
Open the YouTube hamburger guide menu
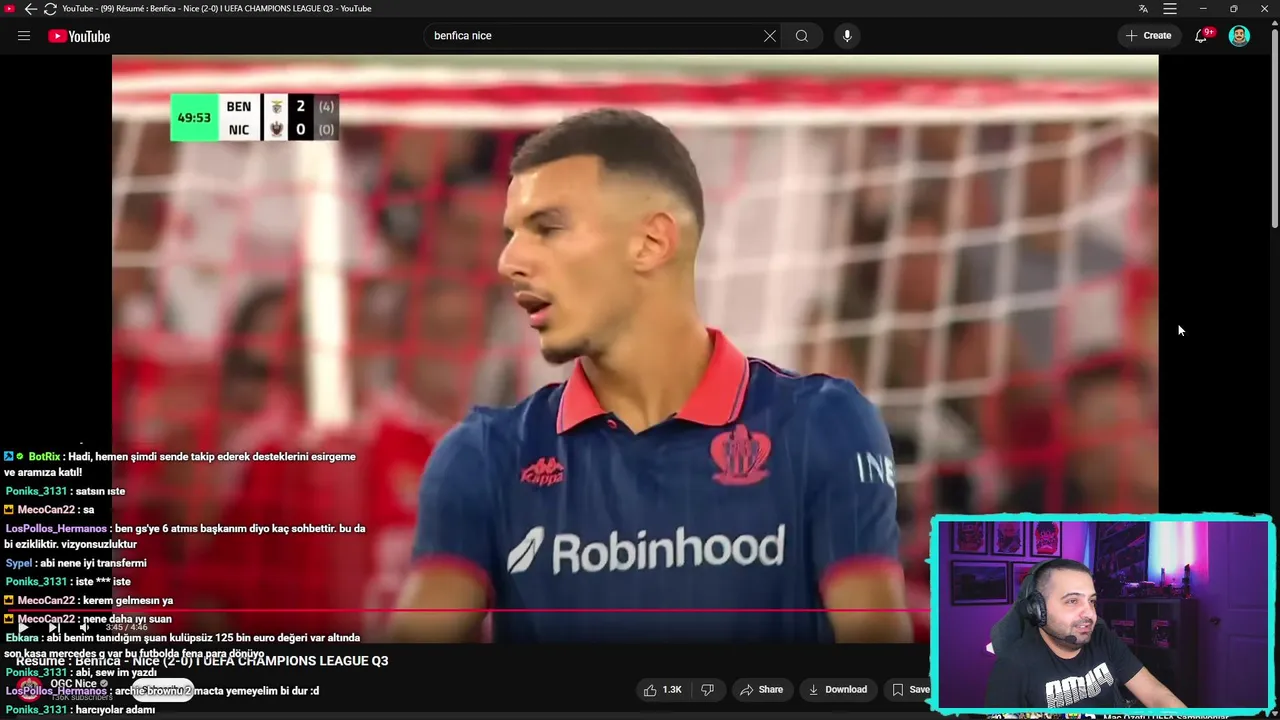24,36
